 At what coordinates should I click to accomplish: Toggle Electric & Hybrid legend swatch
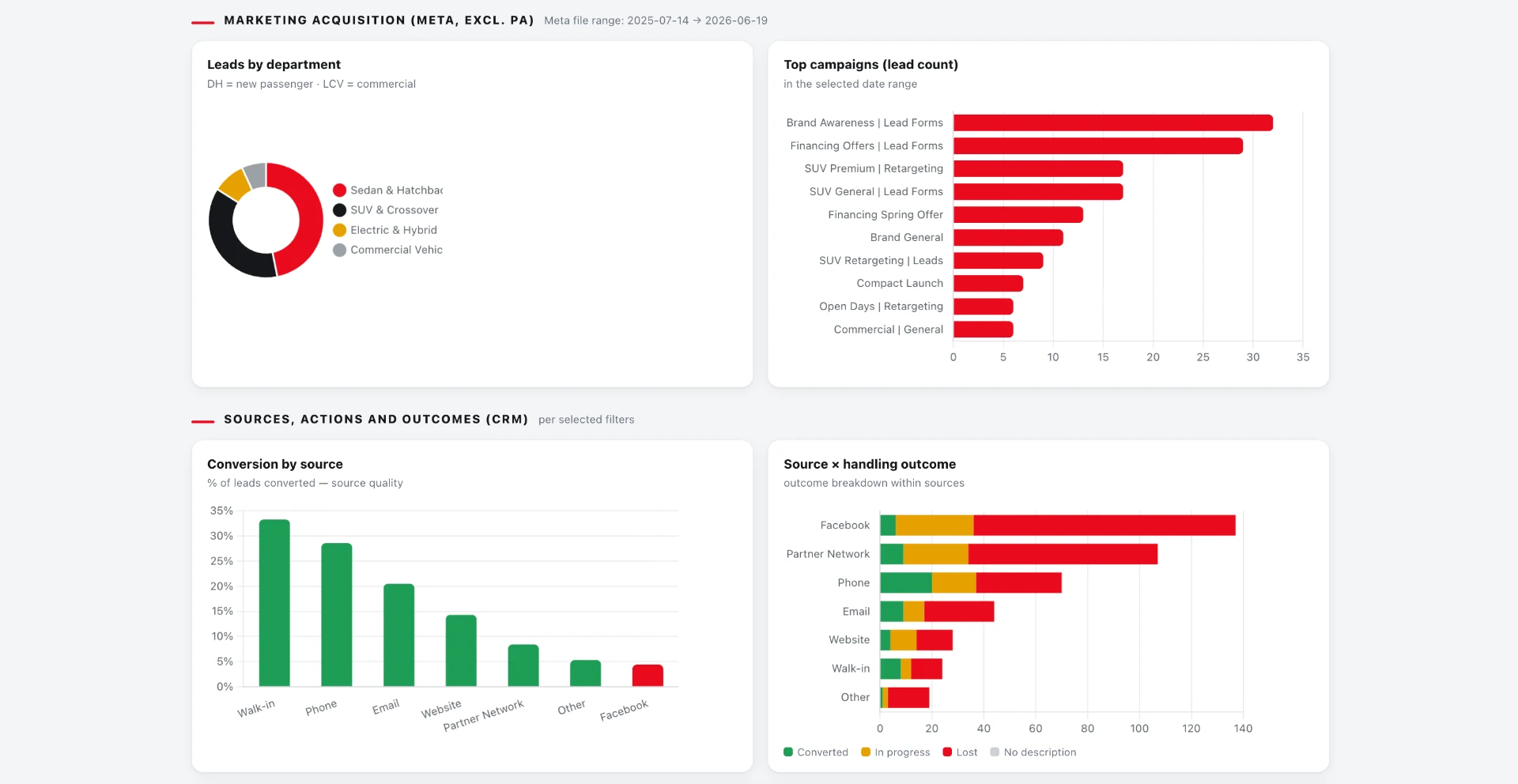339,230
